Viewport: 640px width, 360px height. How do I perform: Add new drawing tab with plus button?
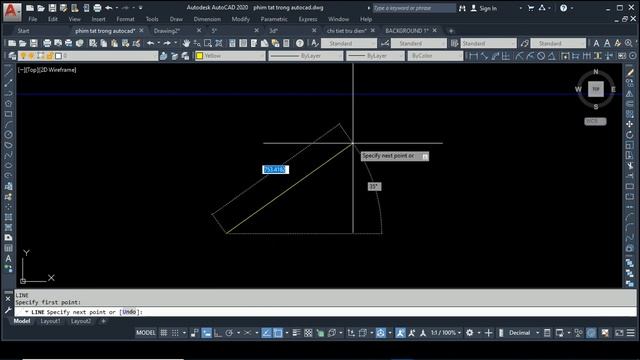(451, 31)
